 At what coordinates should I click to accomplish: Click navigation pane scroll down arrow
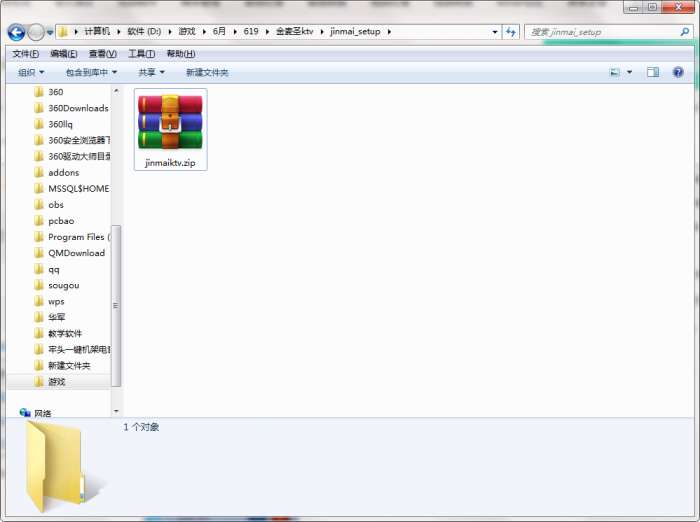tap(116, 411)
